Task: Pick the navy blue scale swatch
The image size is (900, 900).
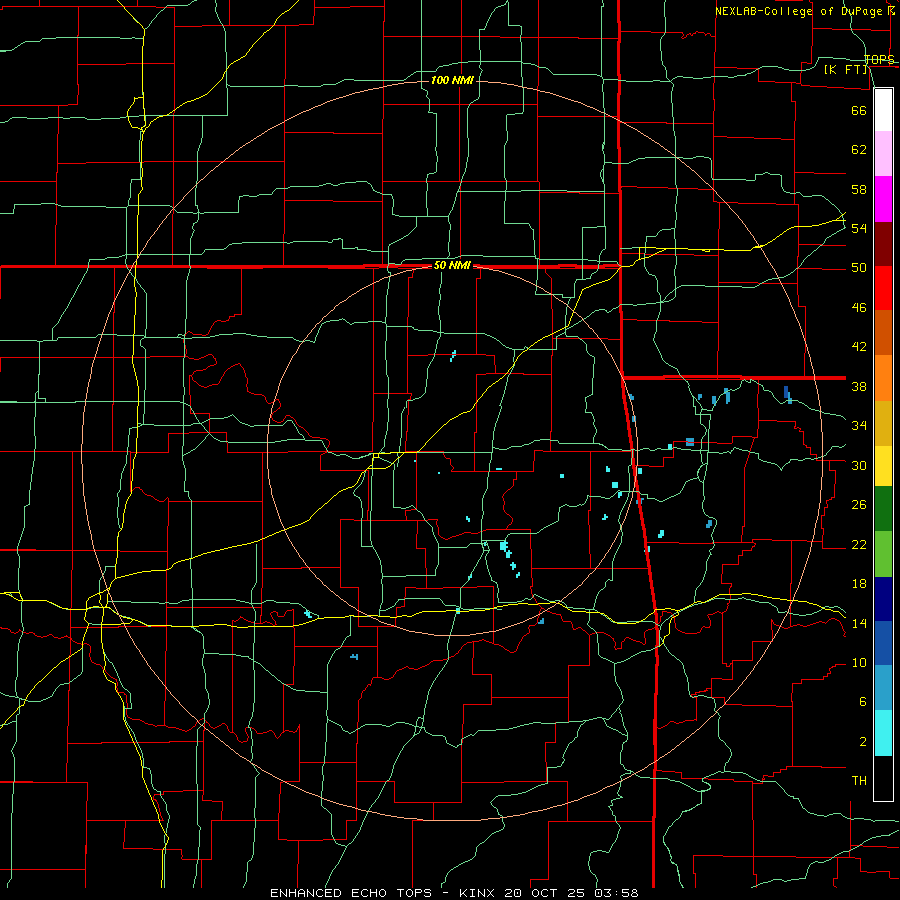Action: [883, 599]
